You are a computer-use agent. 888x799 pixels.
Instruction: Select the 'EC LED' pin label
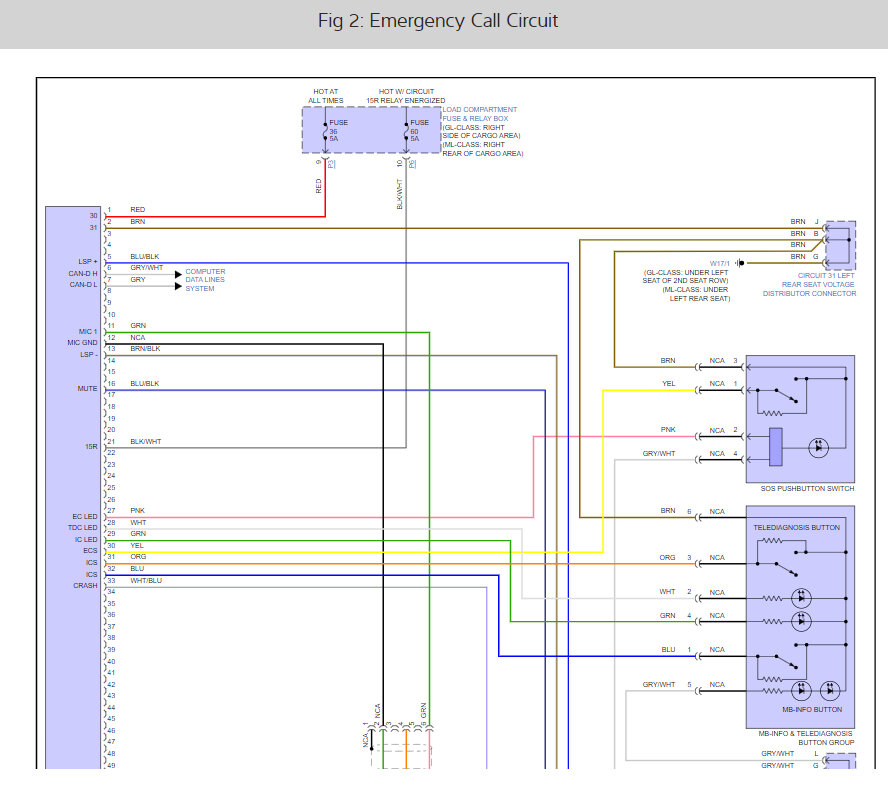coord(85,516)
